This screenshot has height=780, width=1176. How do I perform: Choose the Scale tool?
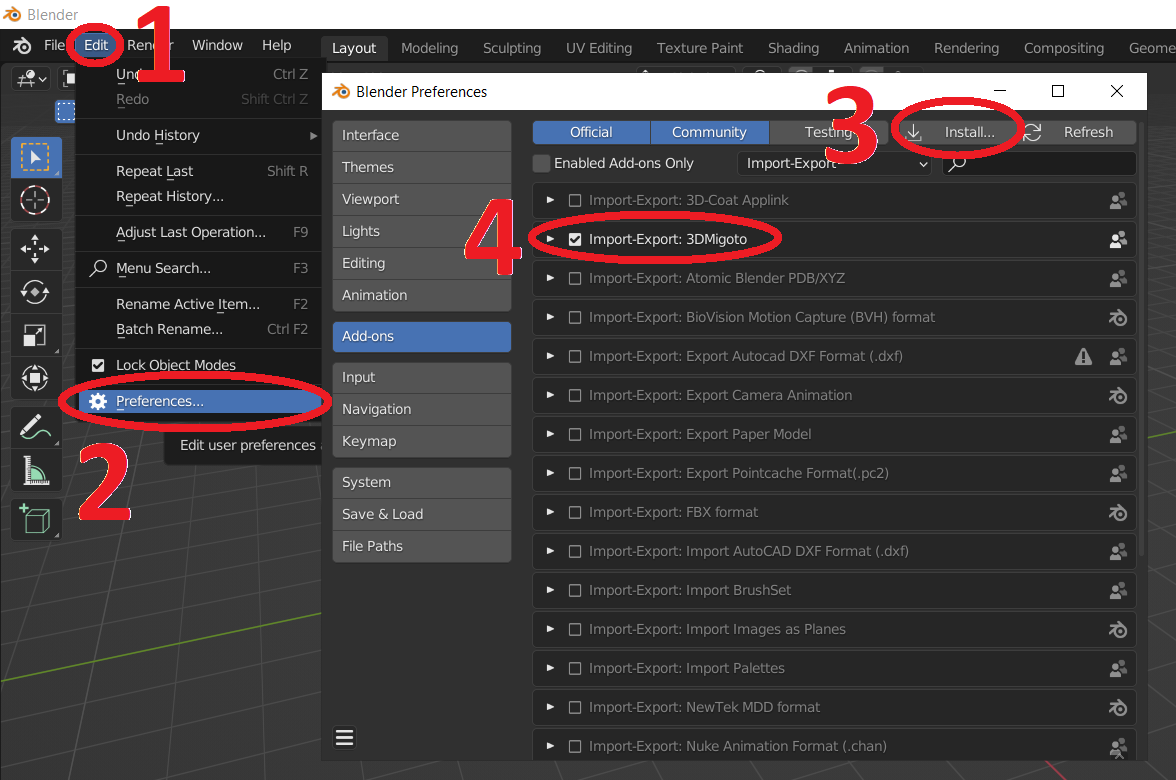[35, 334]
